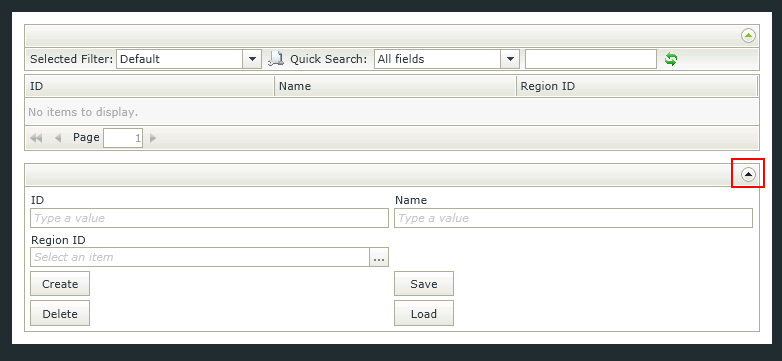
Task: Open Region ID picker ellipsis button
Action: [379, 257]
